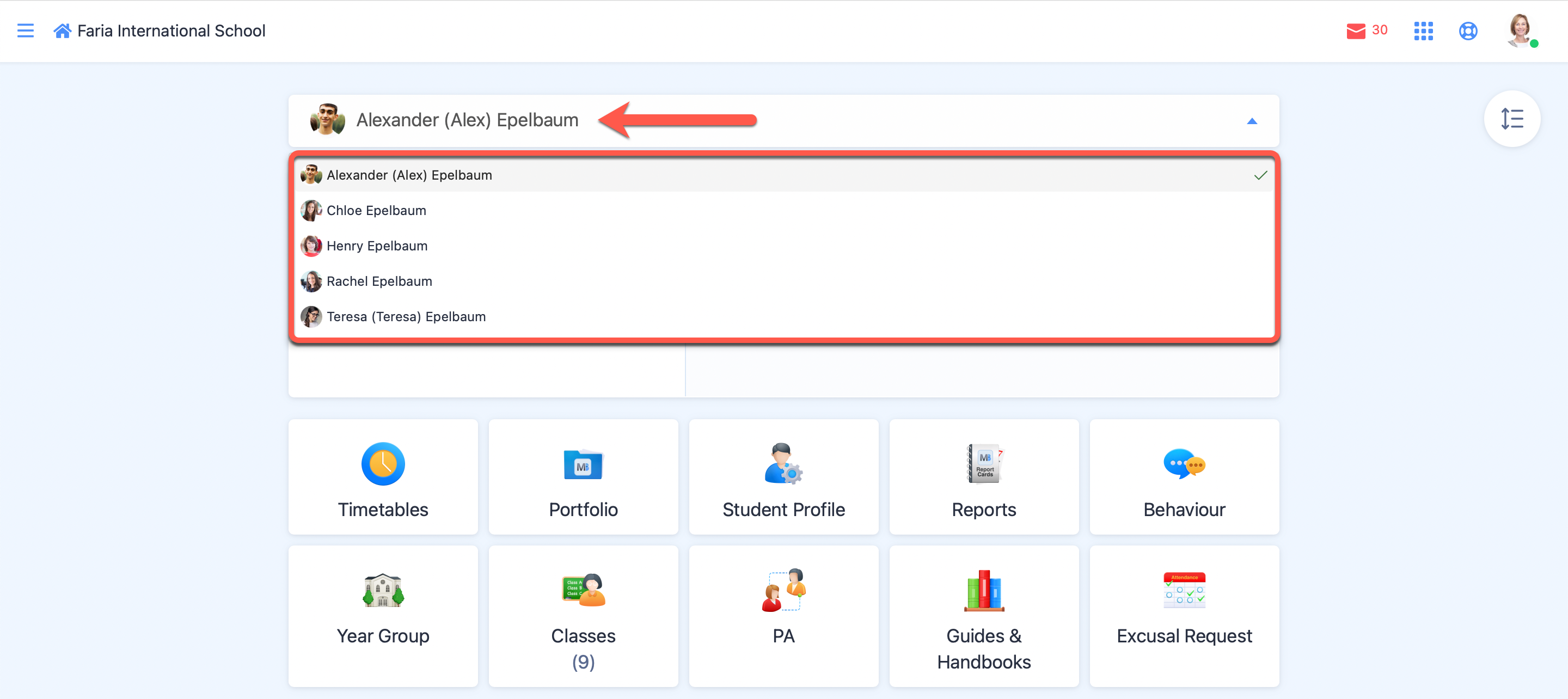
Task: Click the Guides & Handbooks label
Action: pos(984,649)
